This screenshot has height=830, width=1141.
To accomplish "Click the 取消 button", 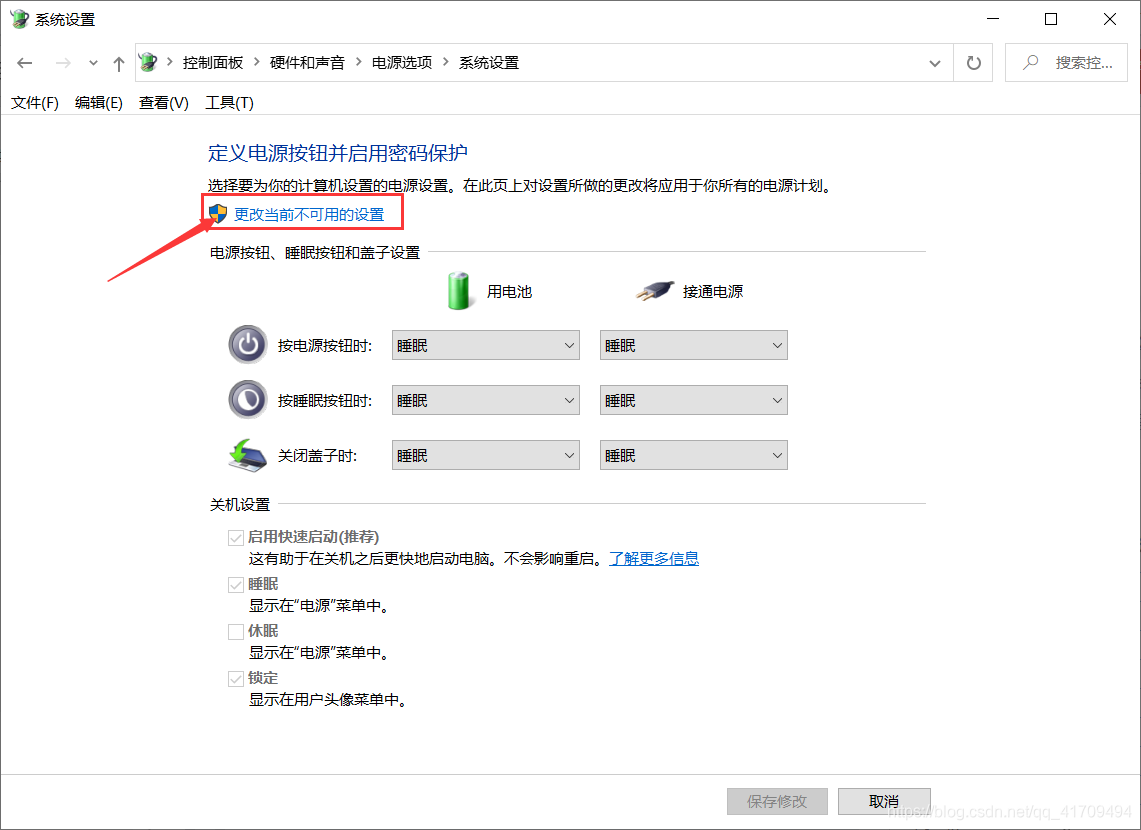I will tap(884, 801).
